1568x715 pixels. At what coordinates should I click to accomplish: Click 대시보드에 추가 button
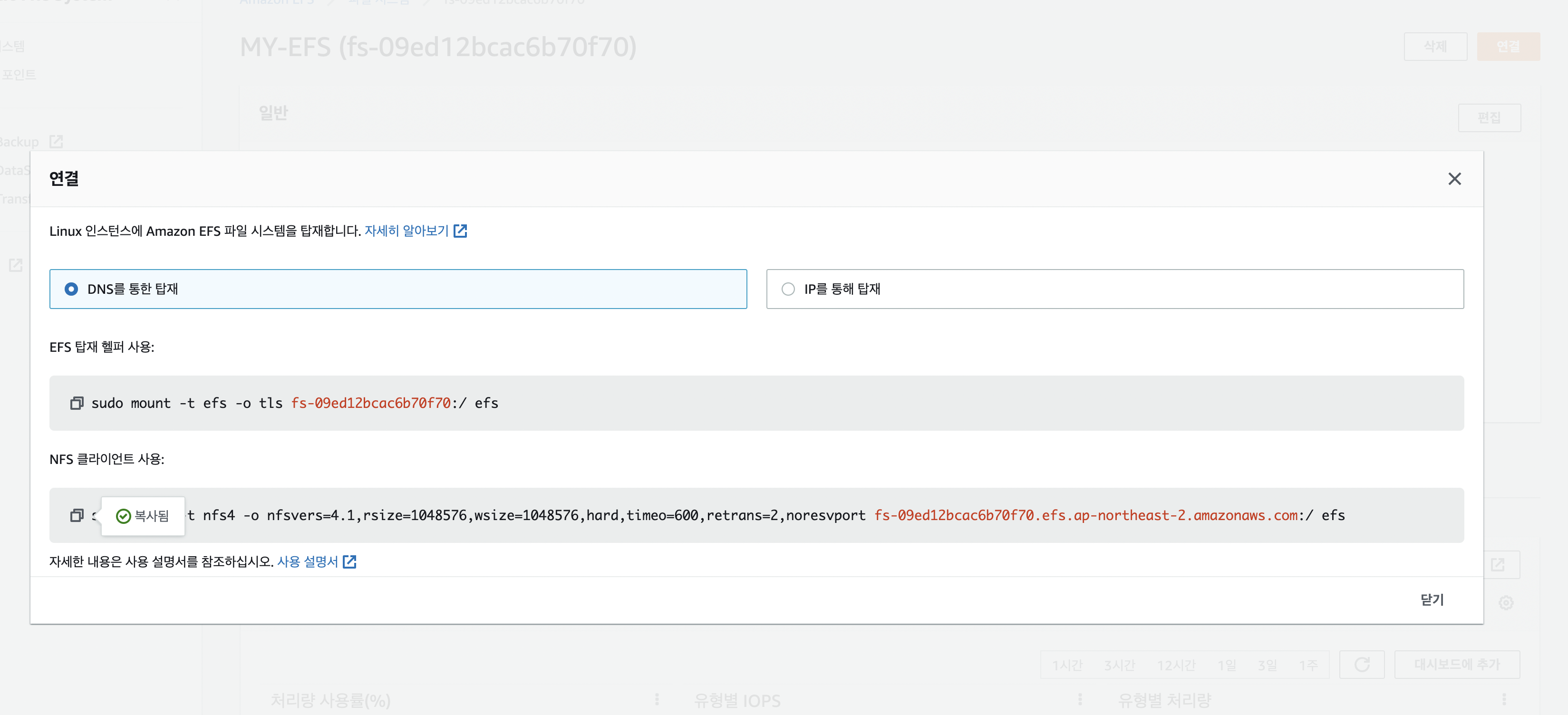(1457, 665)
